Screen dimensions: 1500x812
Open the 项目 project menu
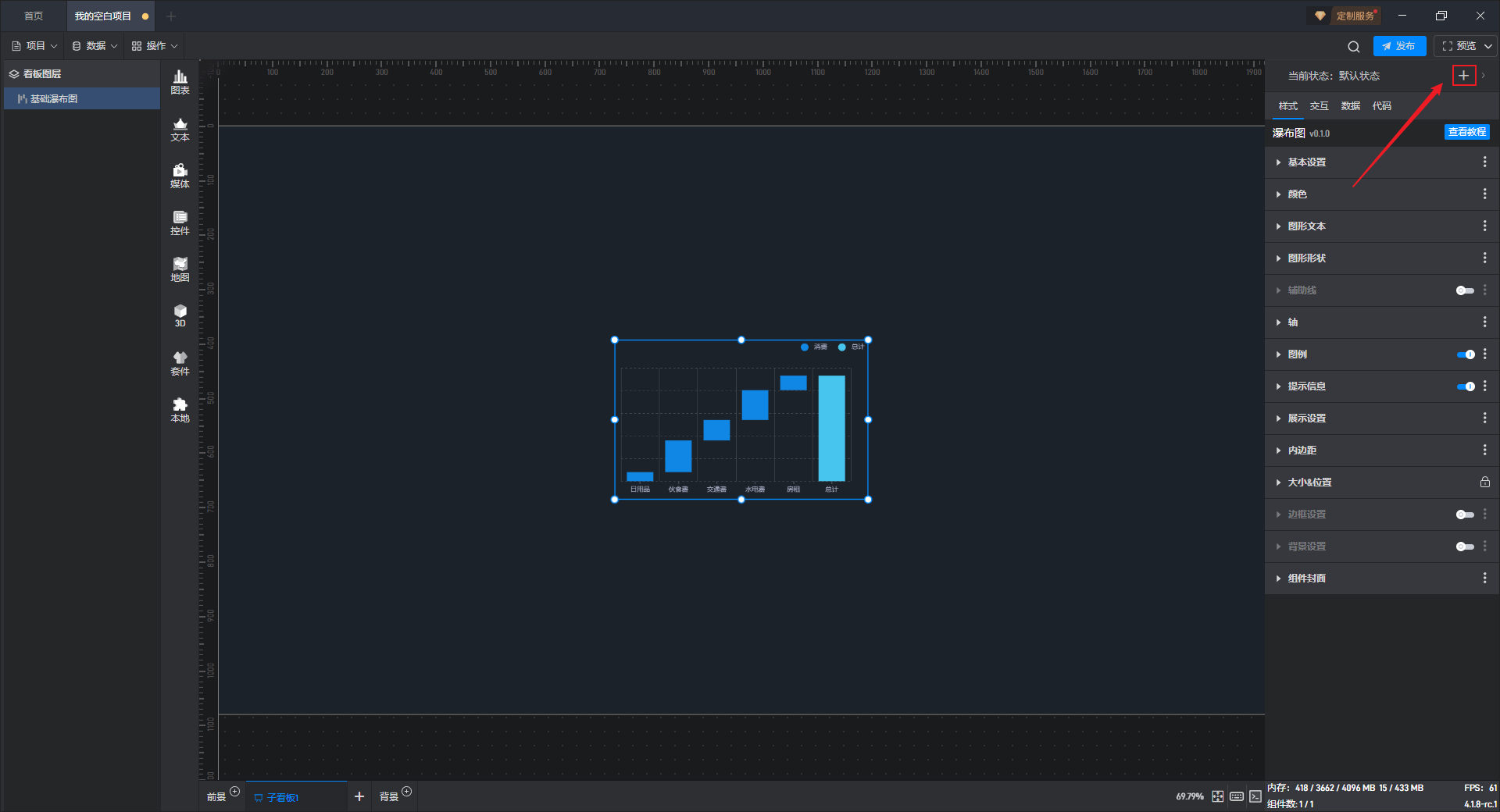(34, 46)
